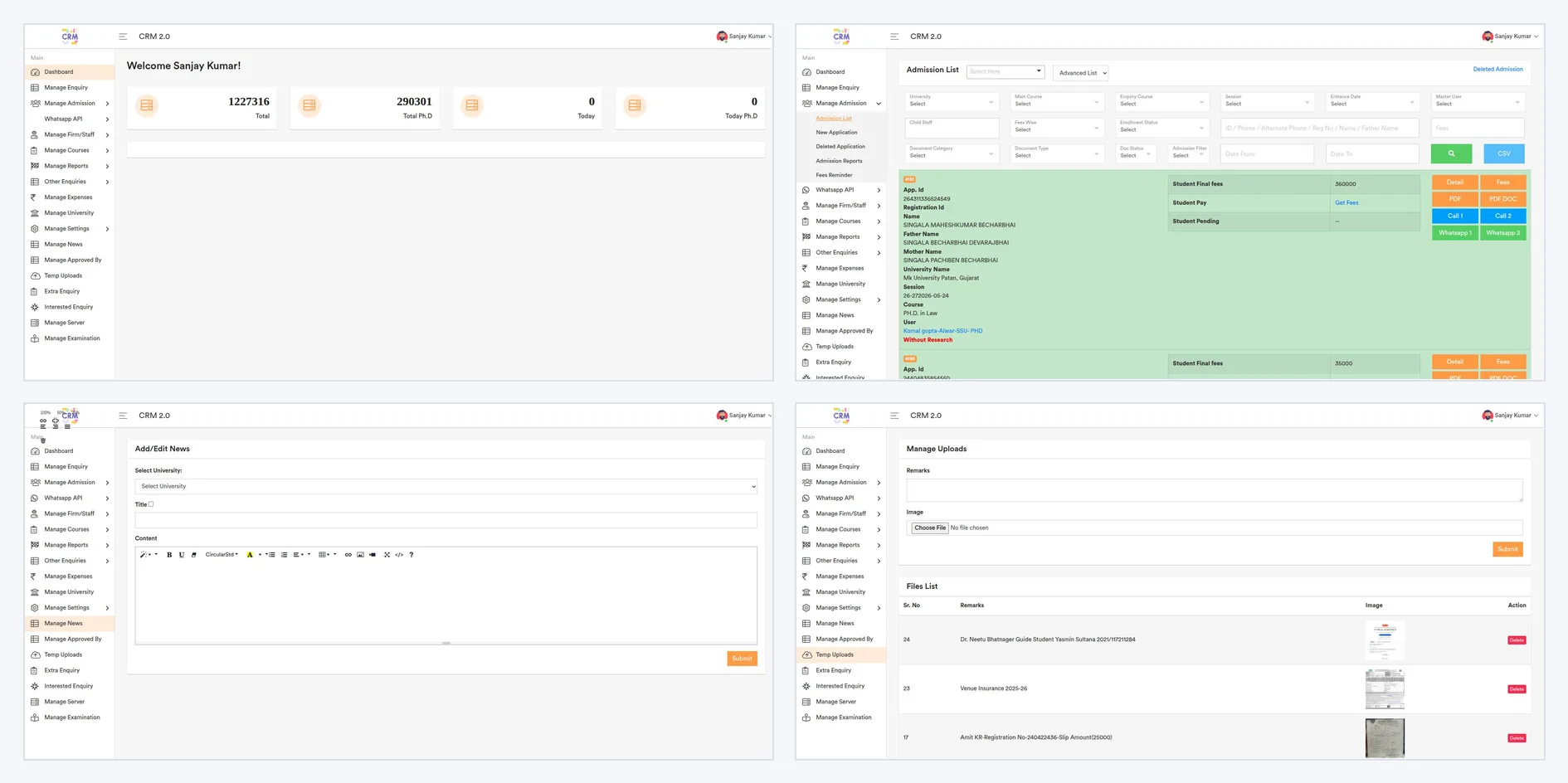Open editor help with the question mark icon
Screen dimensions: 1568x783
411,555
